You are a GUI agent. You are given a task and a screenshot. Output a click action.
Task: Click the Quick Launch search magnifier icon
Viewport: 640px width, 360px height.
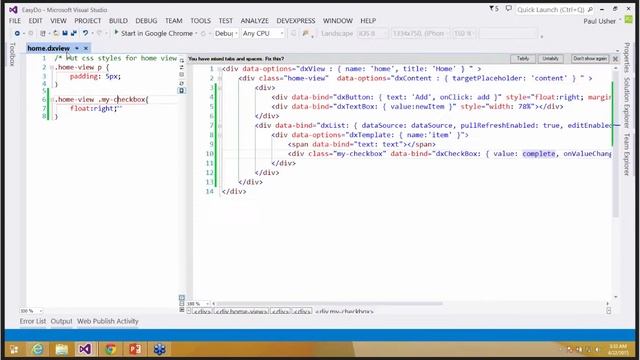(590, 9)
